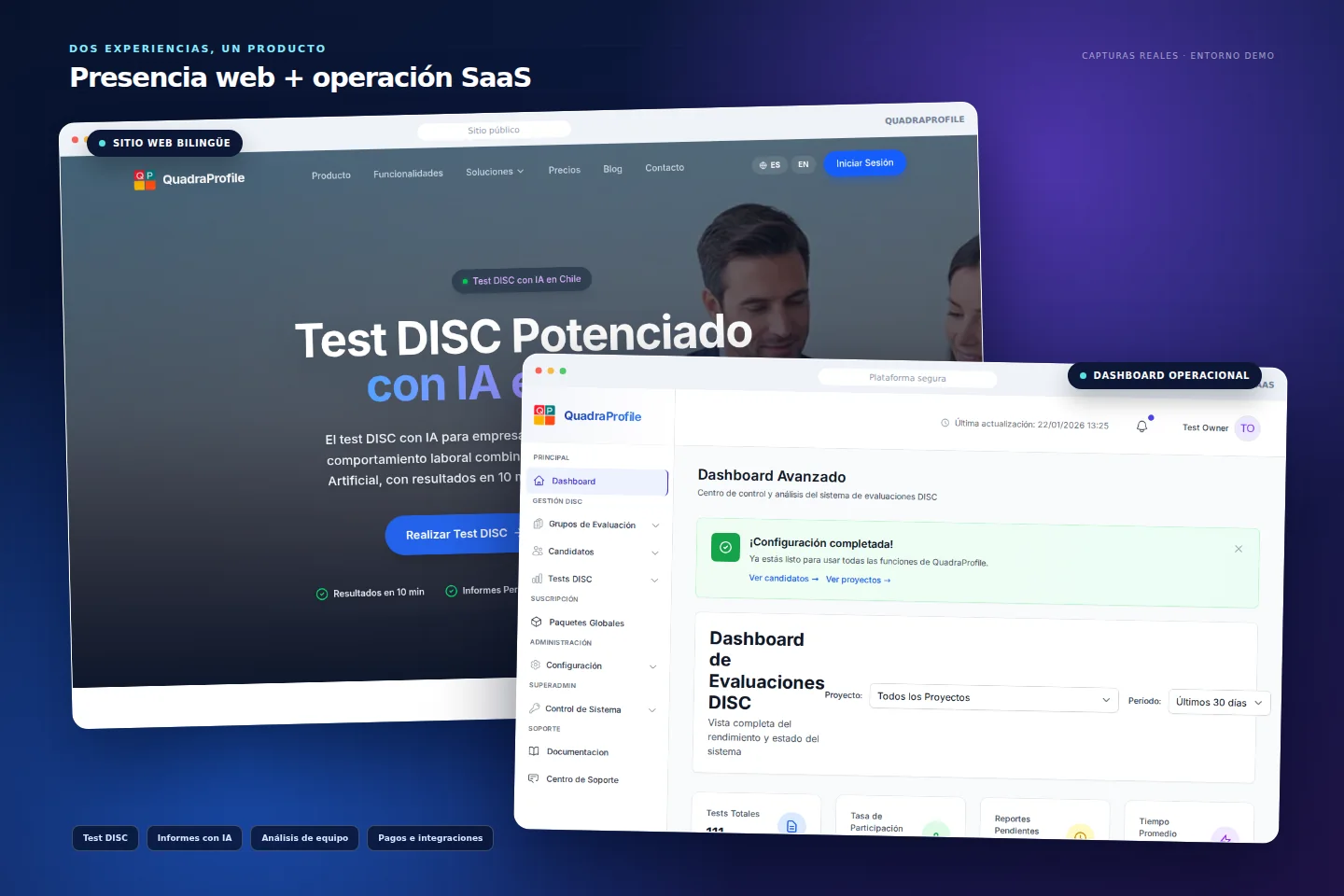Click the green check icon in configuration banner
1344x896 pixels.
tap(725, 547)
